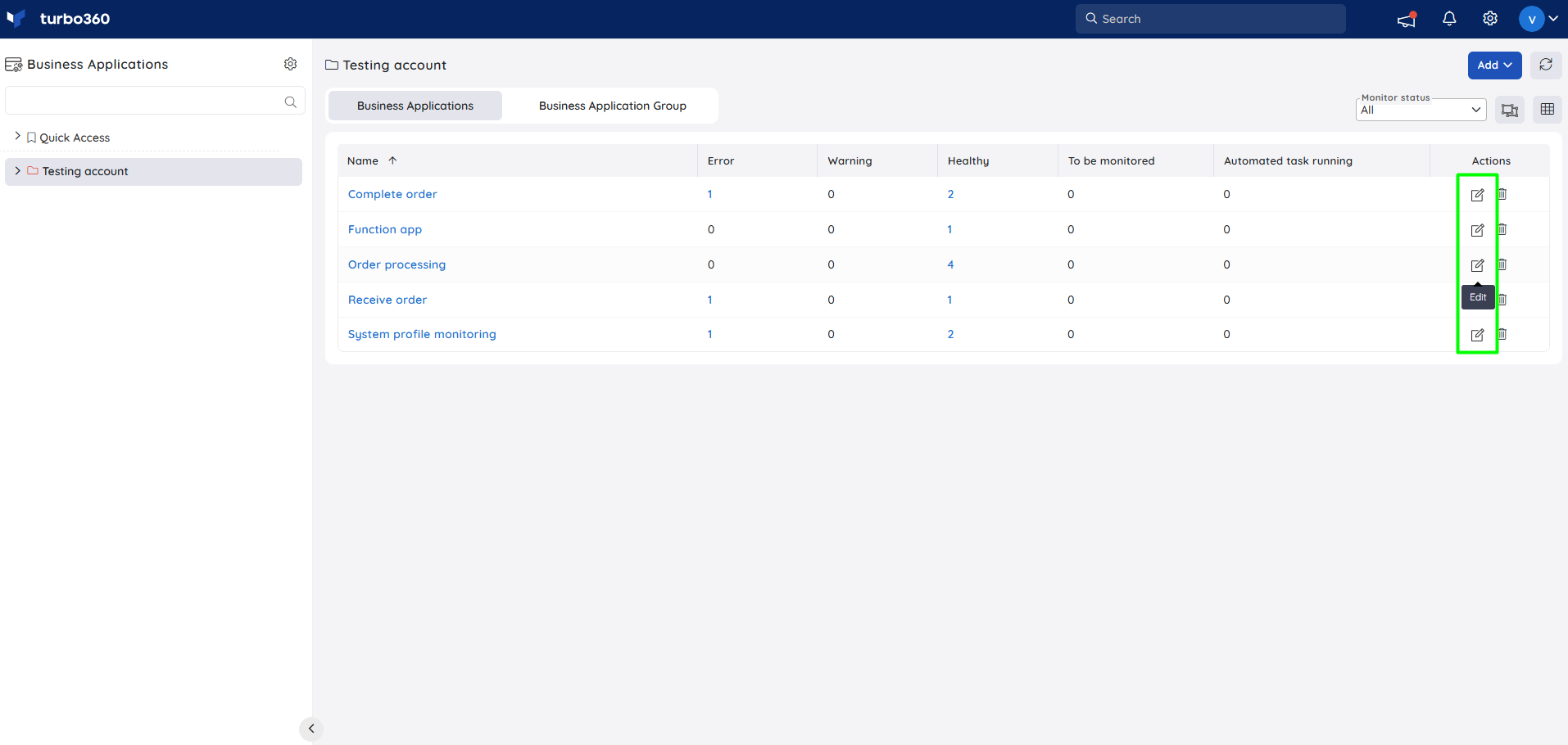The width and height of the screenshot is (1568, 745).
Task: Sort by Name using arrow icon
Action: coord(392,160)
